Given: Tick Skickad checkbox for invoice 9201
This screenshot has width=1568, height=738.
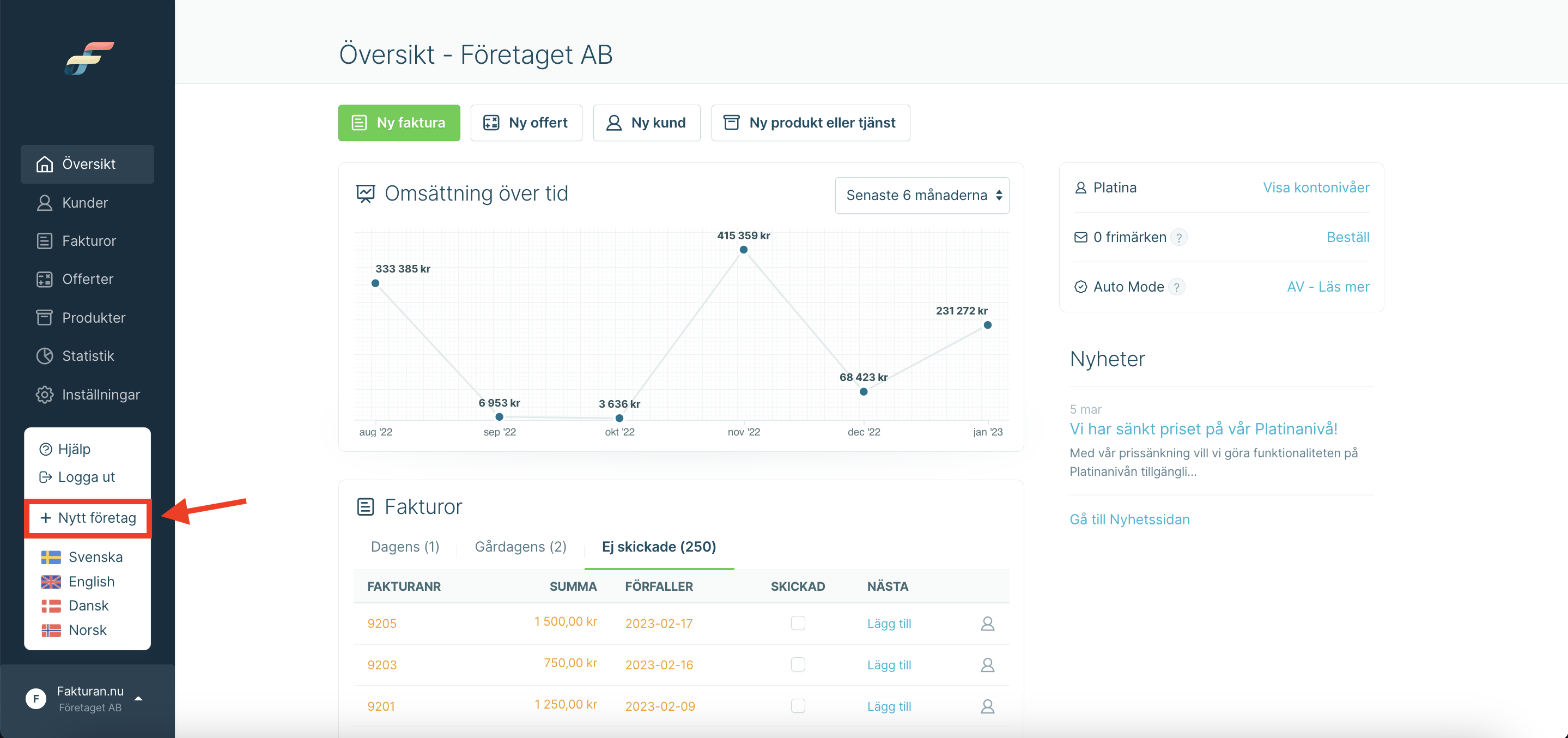Looking at the screenshot, I should (x=798, y=705).
